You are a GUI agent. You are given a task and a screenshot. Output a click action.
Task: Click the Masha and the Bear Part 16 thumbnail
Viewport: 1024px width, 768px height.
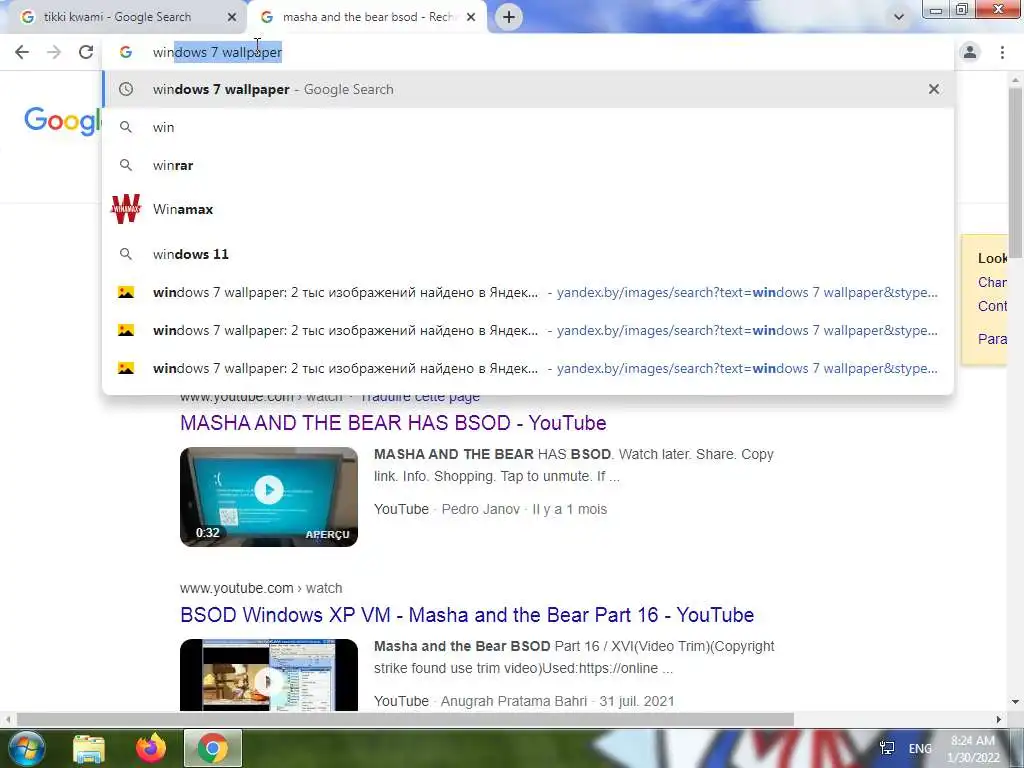(269, 675)
